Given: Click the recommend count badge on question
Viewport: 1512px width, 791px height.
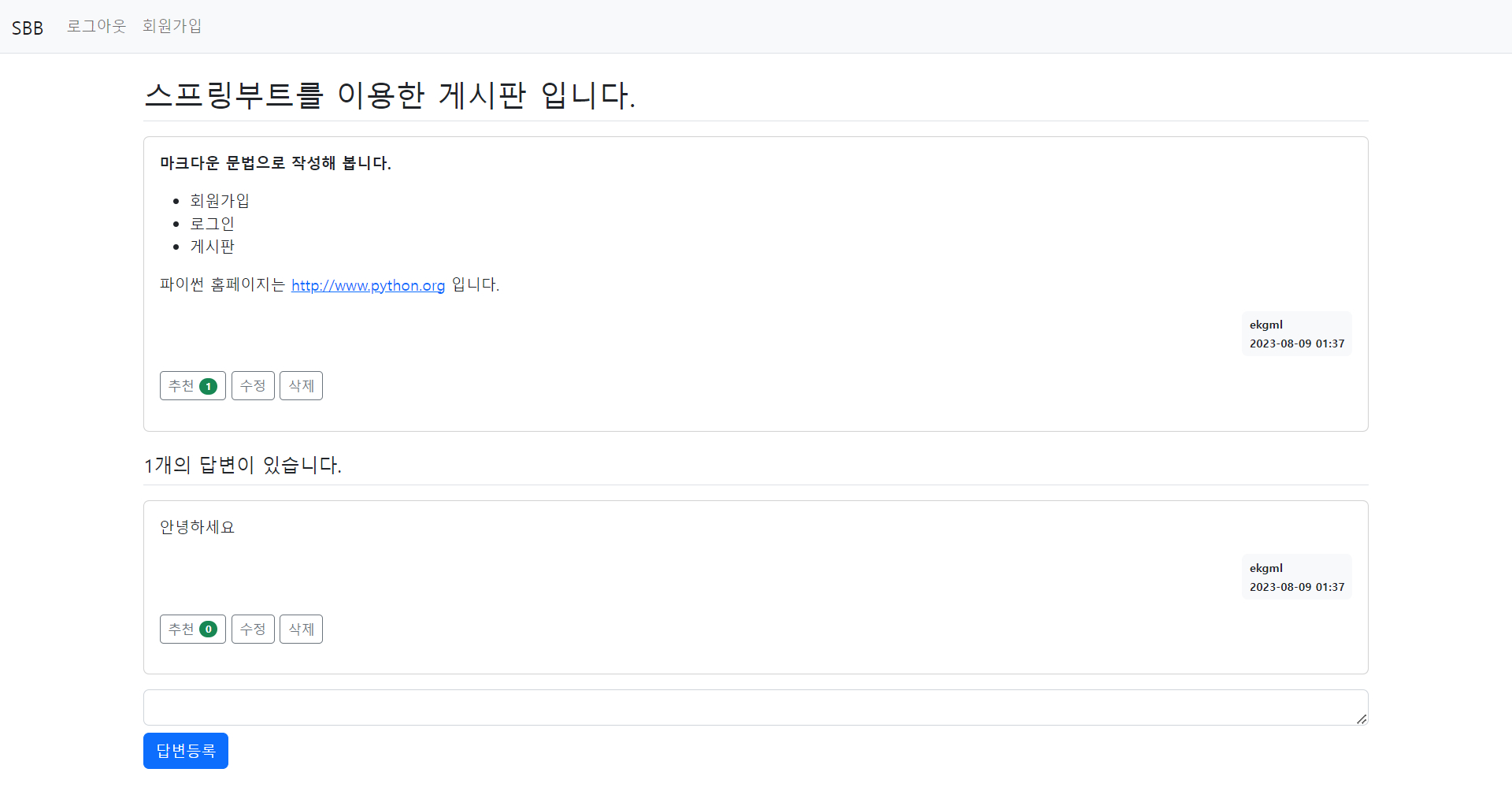Looking at the screenshot, I should (208, 386).
